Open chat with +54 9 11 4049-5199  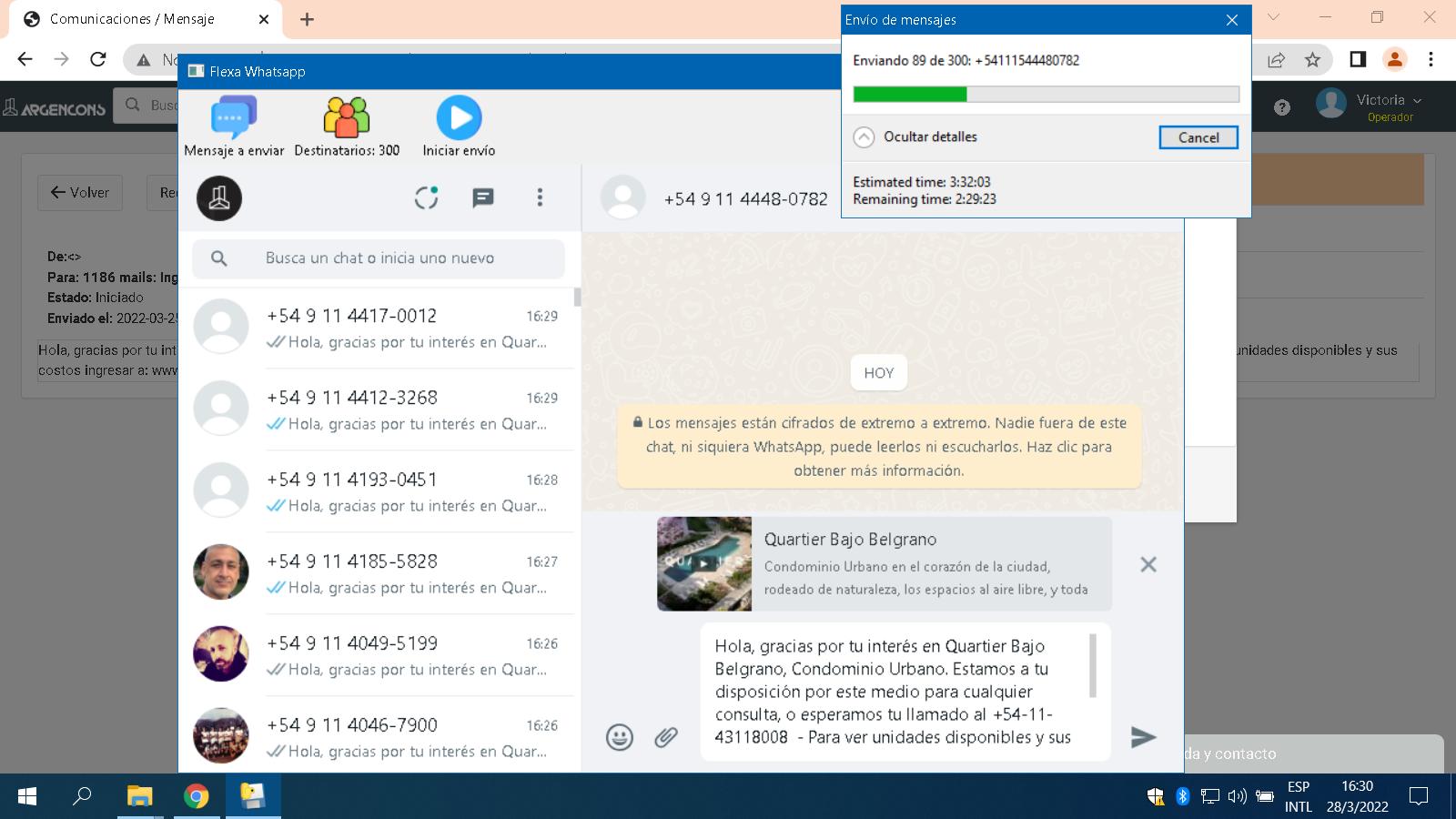click(376, 656)
